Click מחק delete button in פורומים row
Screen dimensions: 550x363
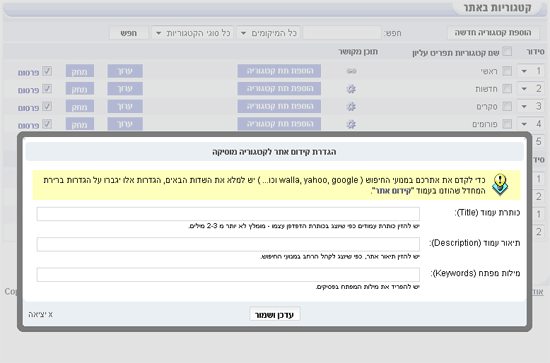(x=80, y=124)
